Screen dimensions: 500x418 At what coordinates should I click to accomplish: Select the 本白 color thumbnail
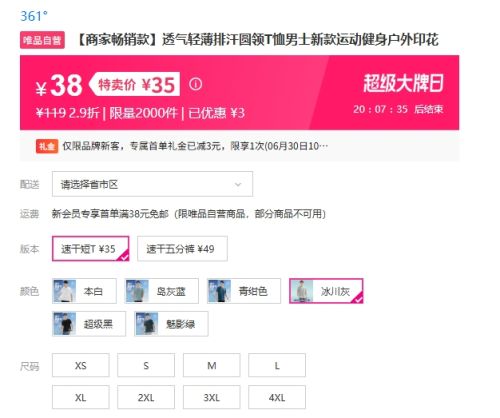tap(65, 291)
